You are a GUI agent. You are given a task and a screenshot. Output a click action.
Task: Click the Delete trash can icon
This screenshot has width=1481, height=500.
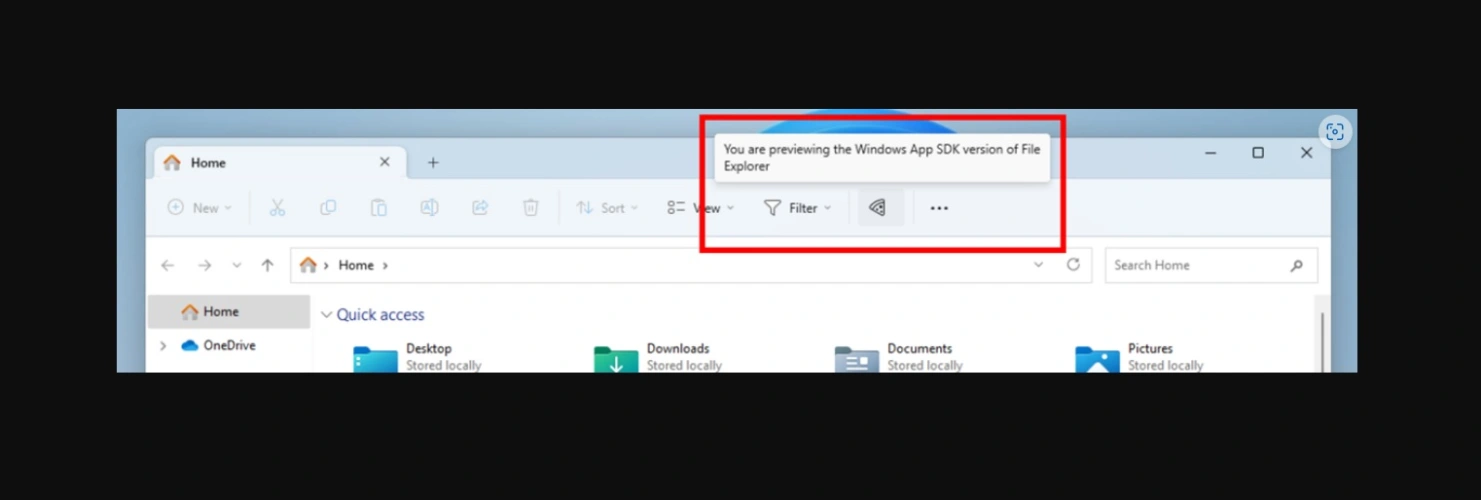pos(531,208)
